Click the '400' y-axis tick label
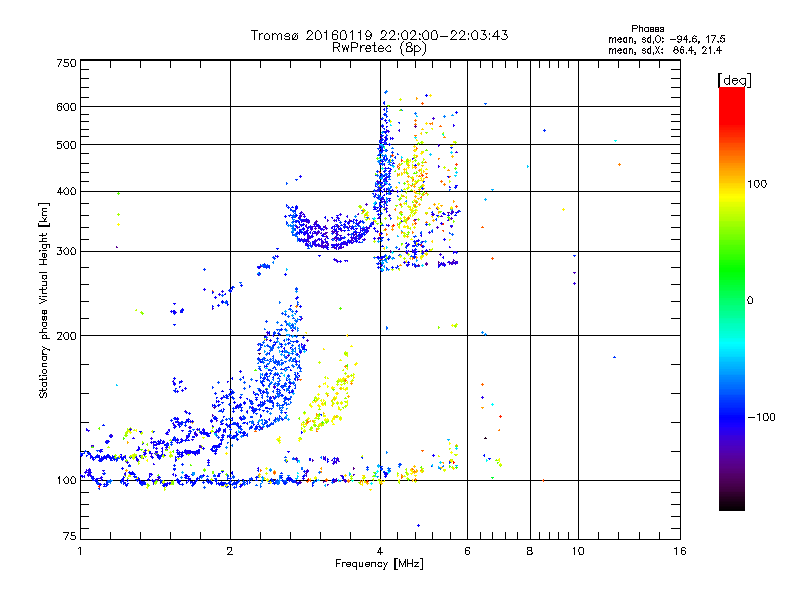 coord(66,191)
